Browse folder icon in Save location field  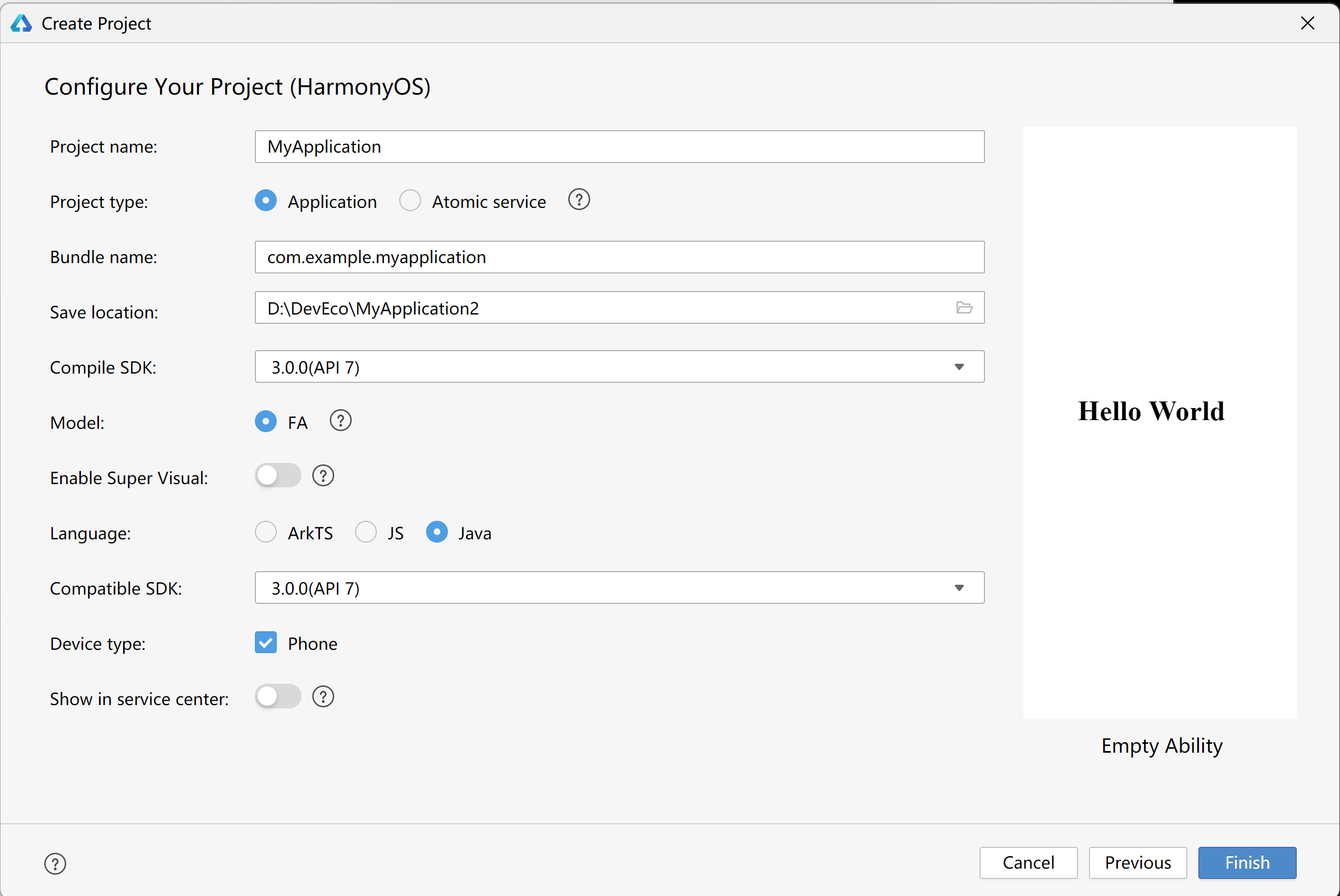pyautogui.click(x=964, y=308)
